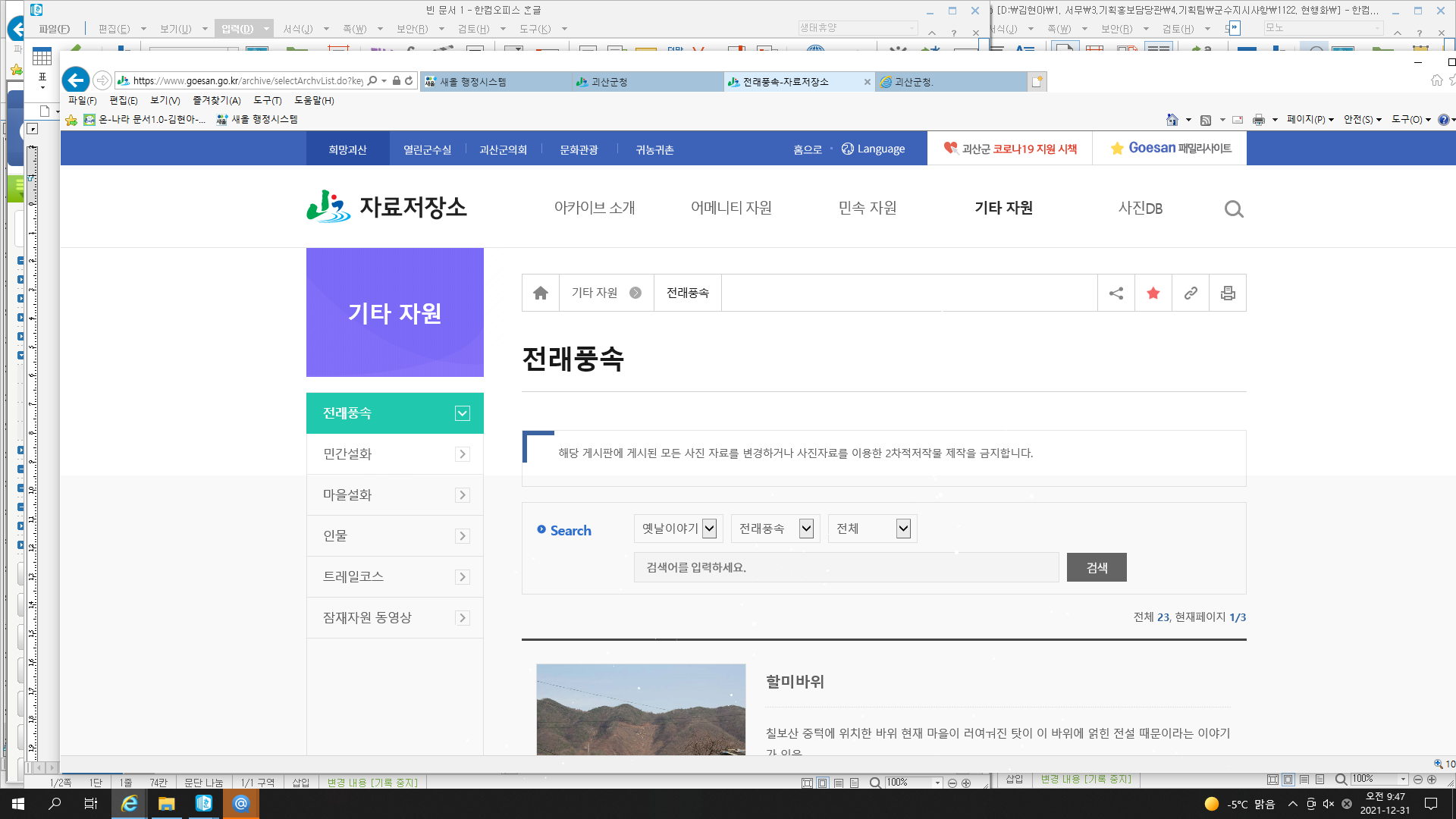Click the 검색 search button
The image size is (1456, 819).
click(x=1097, y=567)
